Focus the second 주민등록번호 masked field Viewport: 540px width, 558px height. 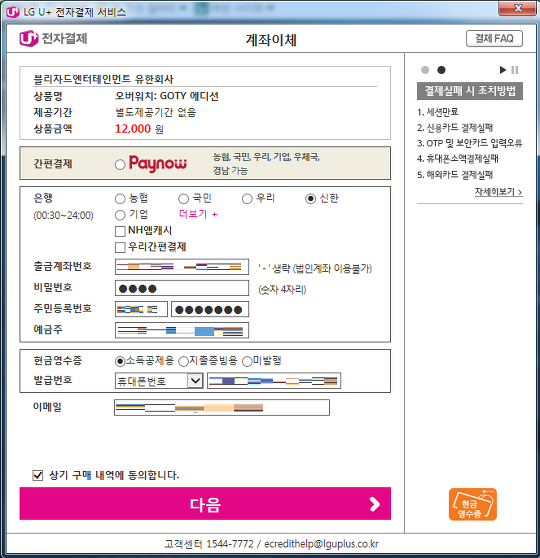210,309
